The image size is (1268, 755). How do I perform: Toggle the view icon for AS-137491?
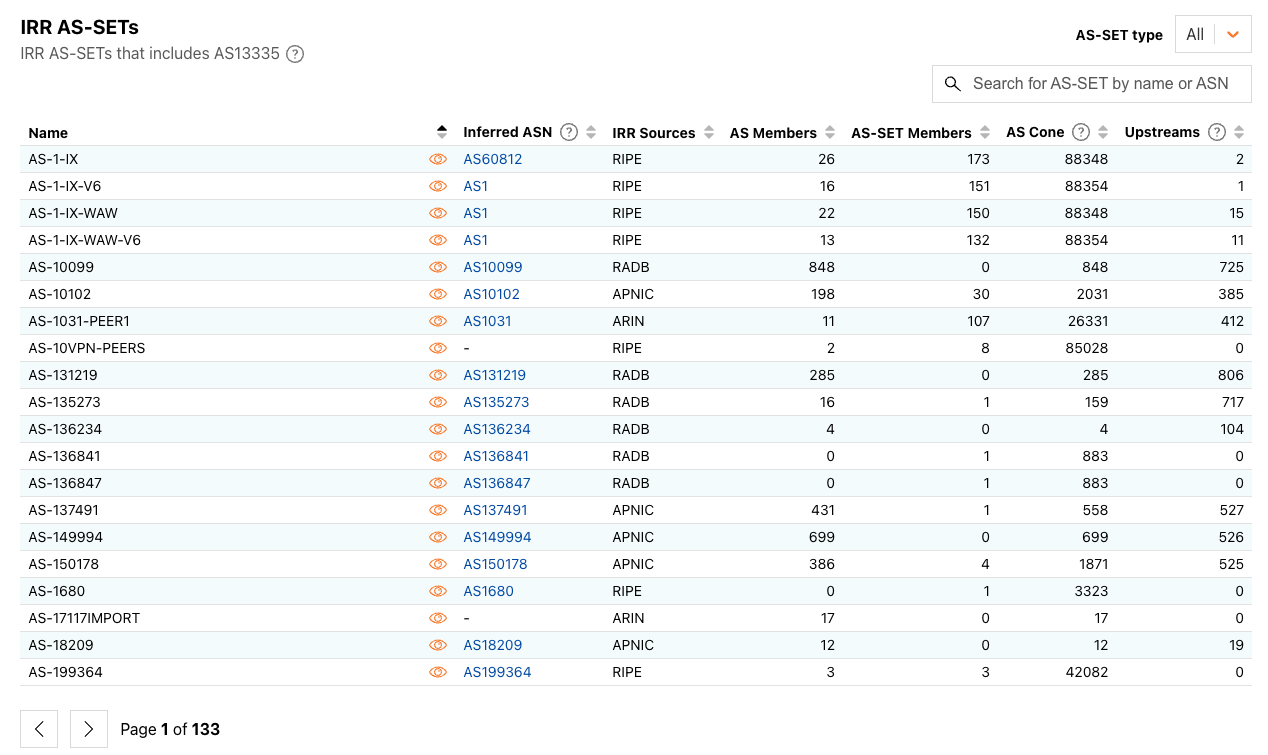[x=438, y=510]
